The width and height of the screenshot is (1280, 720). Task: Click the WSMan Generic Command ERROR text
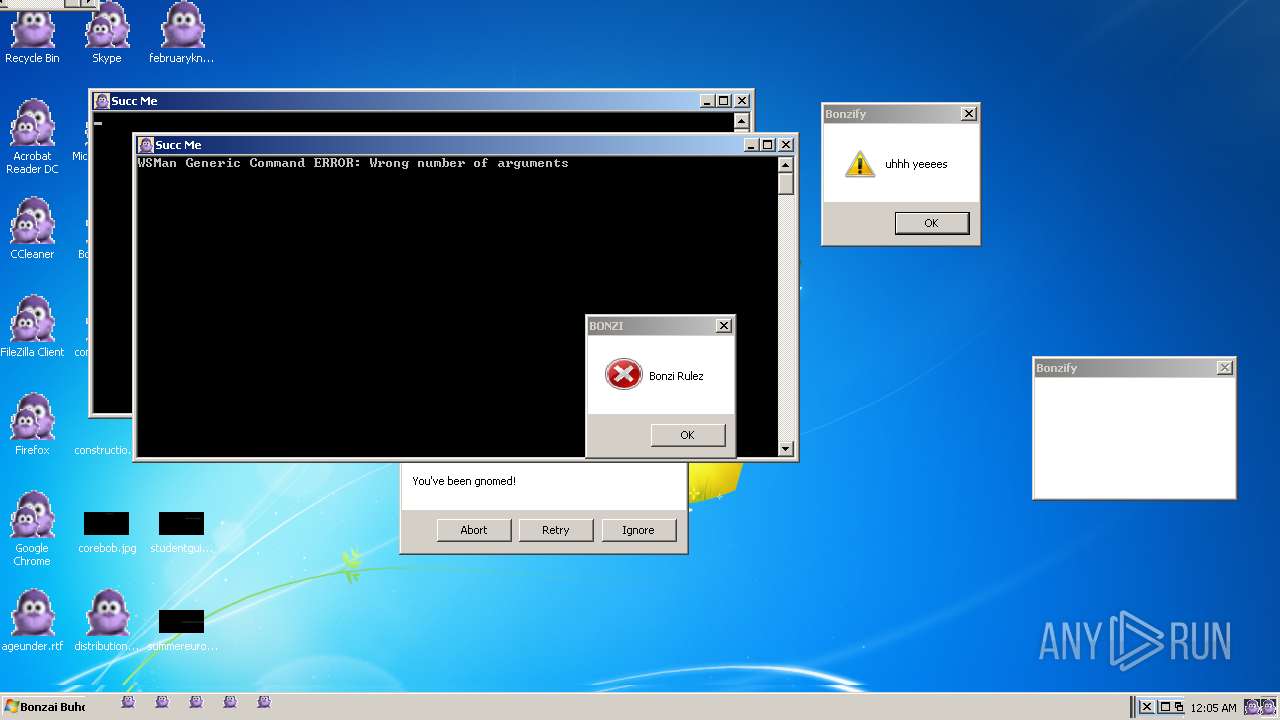pyautogui.click(x=353, y=163)
